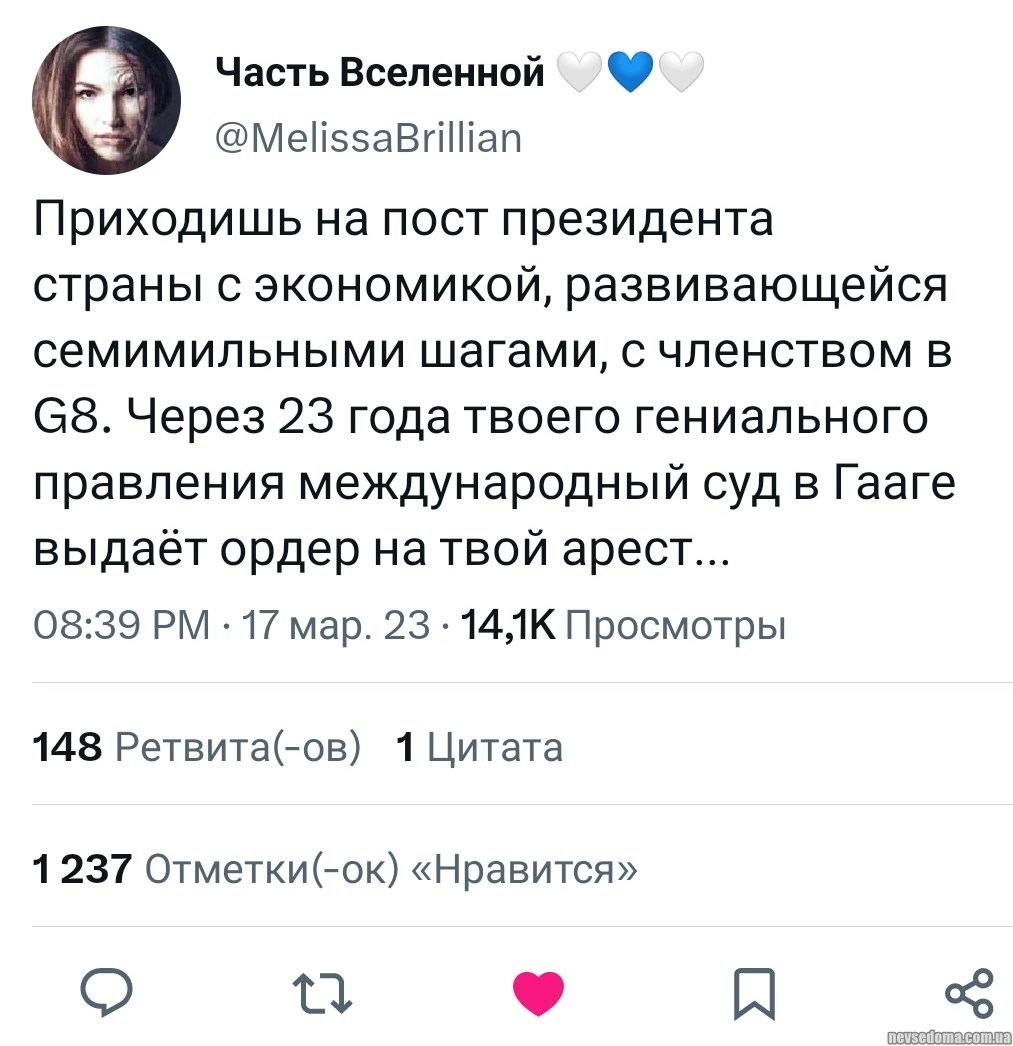
Task: Show the 1 237 Отметки «Нравится» list
Action: coord(334,869)
